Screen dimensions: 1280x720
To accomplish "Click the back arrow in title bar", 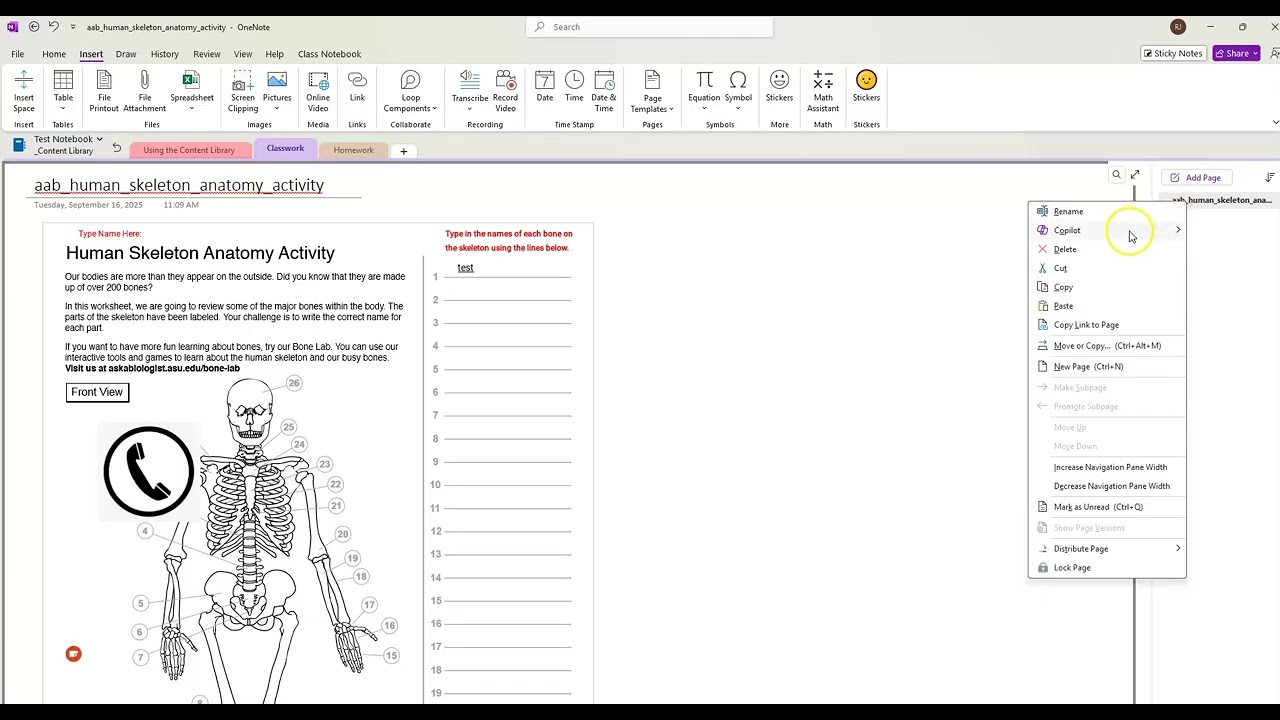I will tap(34, 27).
